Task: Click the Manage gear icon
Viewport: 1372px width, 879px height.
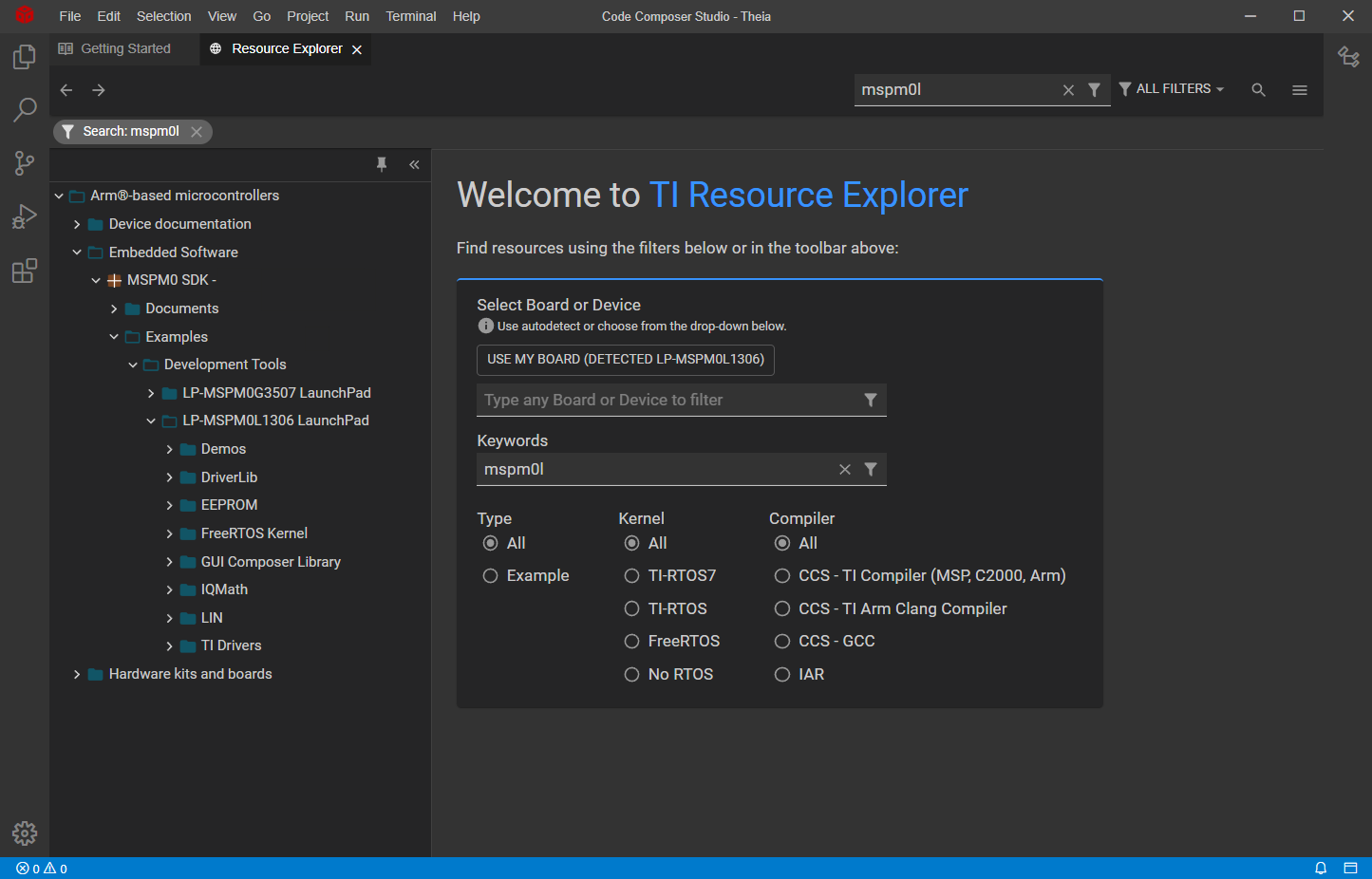Action: pyautogui.click(x=25, y=833)
